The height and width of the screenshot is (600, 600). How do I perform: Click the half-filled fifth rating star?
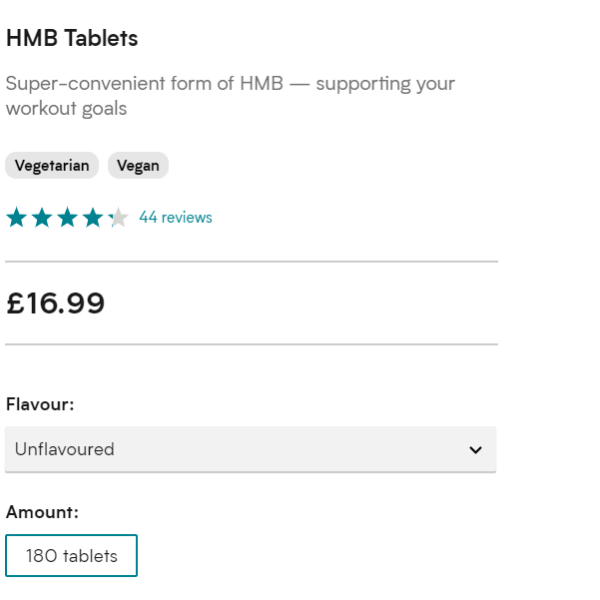pos(118,218)
